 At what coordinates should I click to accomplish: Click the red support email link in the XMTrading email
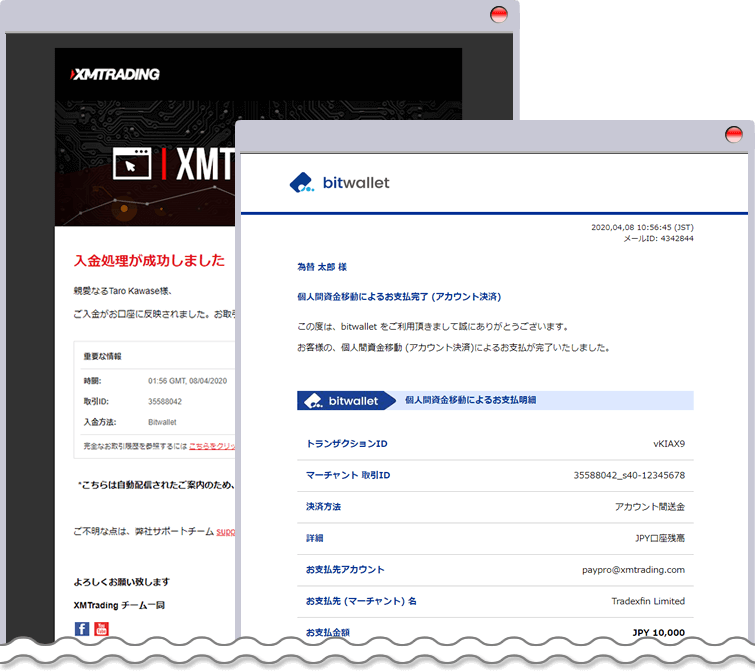(225, 532)
